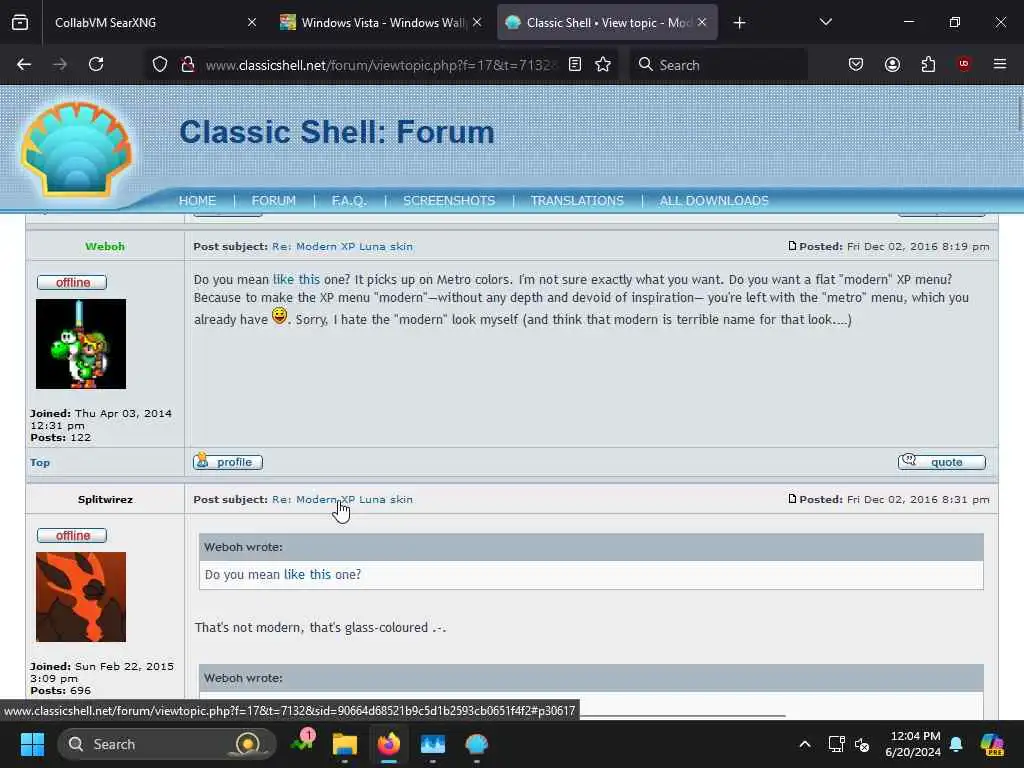Open the Firefox account icon
The width and height of the screenshot is (1024, 768).
(x=892, y=64)
